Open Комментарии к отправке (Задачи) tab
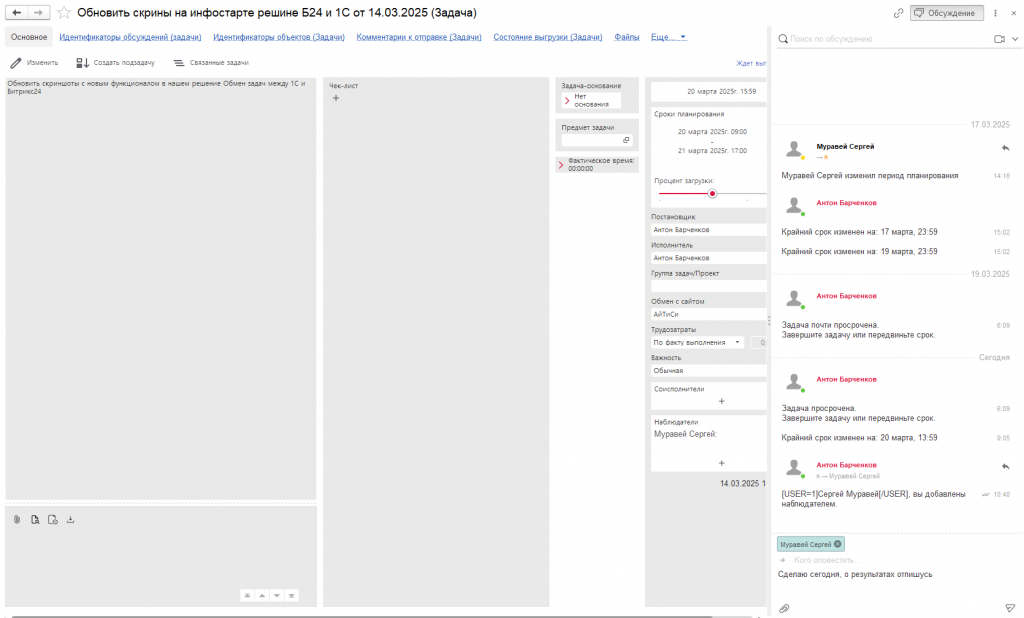The width and height of the screenshot is (1024, 618). point(419,37)
